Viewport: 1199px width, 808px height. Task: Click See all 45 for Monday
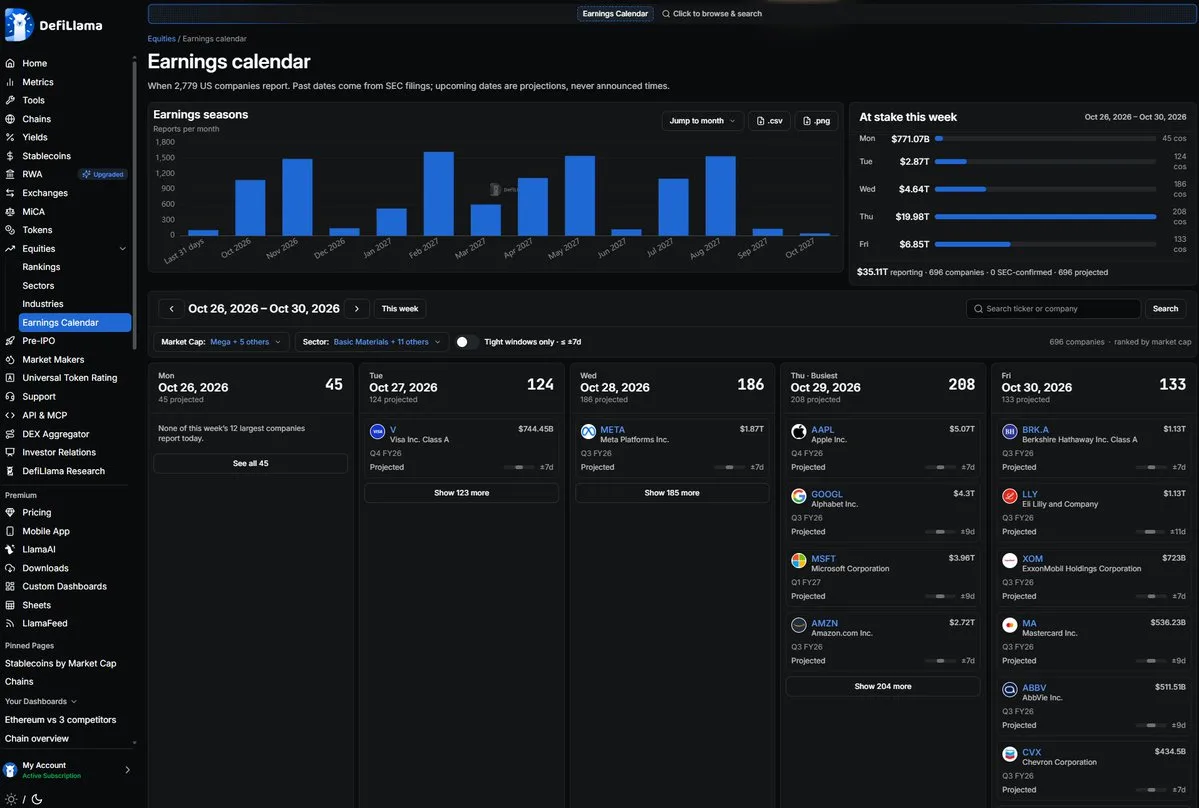click(251, 463)
